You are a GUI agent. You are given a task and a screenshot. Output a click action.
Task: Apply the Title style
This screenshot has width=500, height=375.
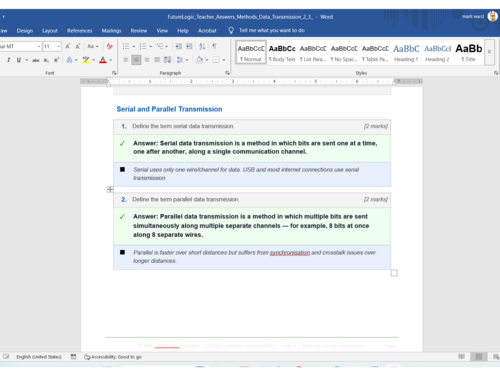pyautogui.click(x=468, y=52)
